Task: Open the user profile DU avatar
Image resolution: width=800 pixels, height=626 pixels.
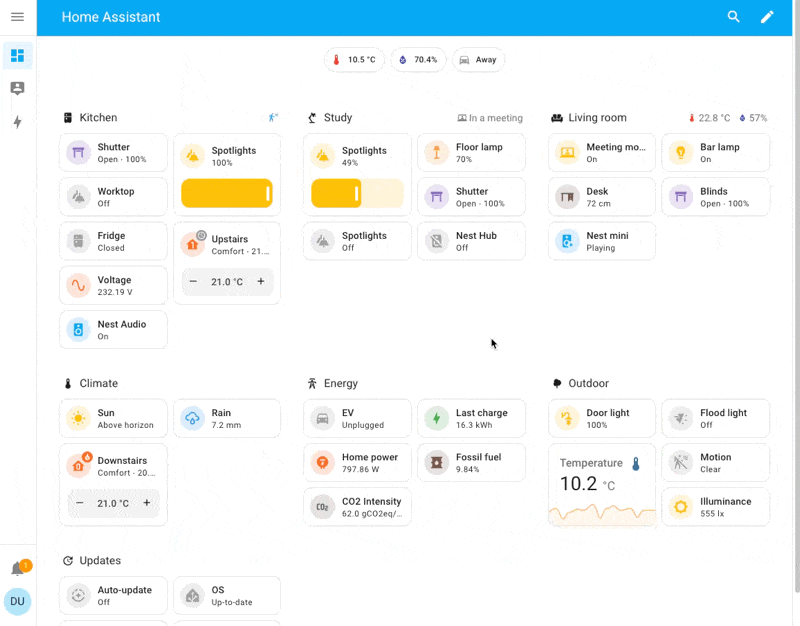Action: [17, 602]
